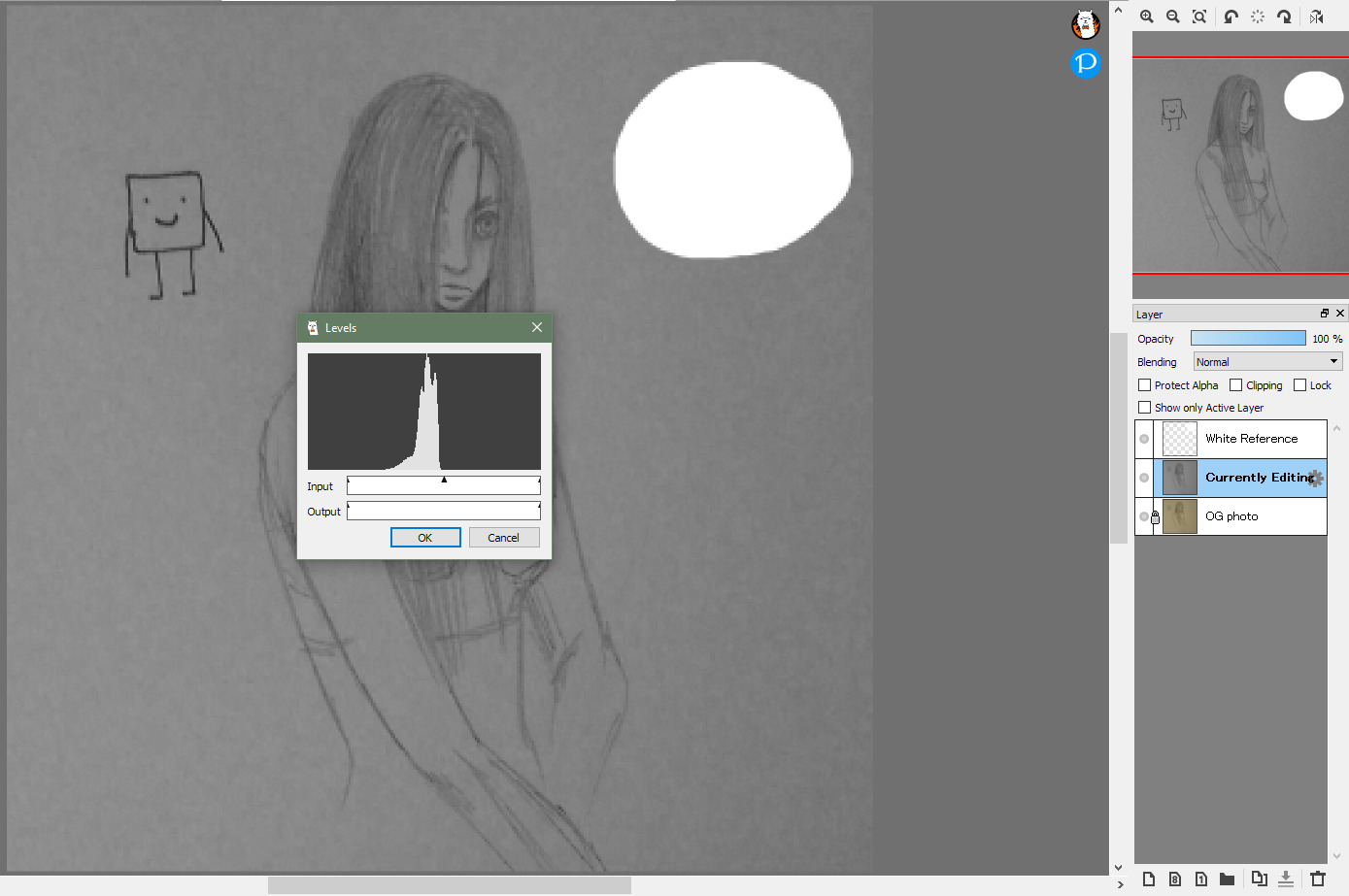
Task: Click the Levels histogram graph
Action: [424, 412]
